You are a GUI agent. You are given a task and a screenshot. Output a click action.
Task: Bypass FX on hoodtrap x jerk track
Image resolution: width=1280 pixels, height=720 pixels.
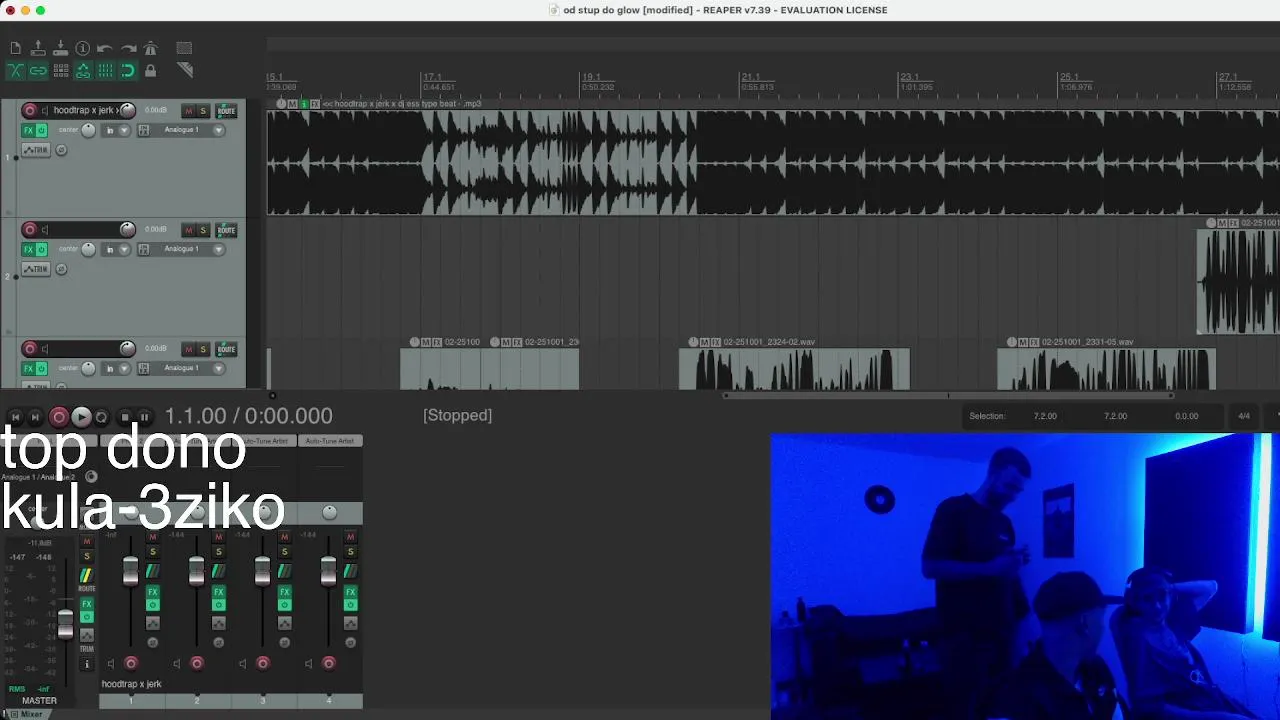tap(41, 130)
